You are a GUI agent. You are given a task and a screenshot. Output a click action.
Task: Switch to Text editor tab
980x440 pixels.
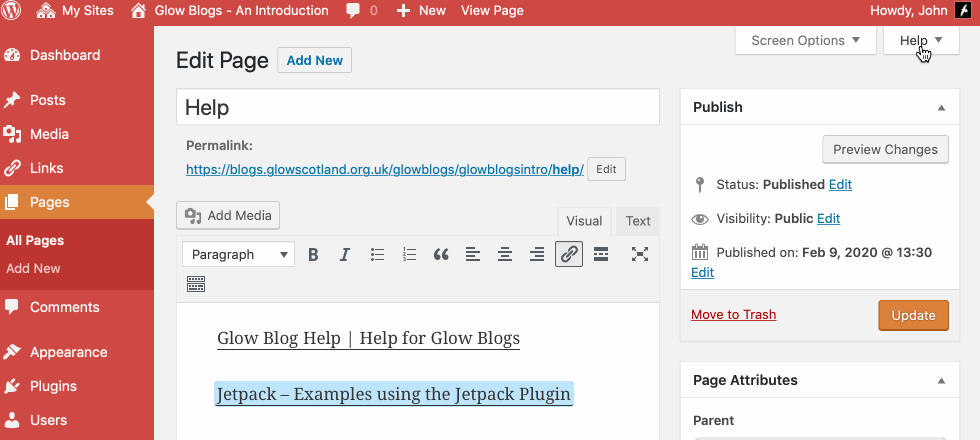[638, 221]
